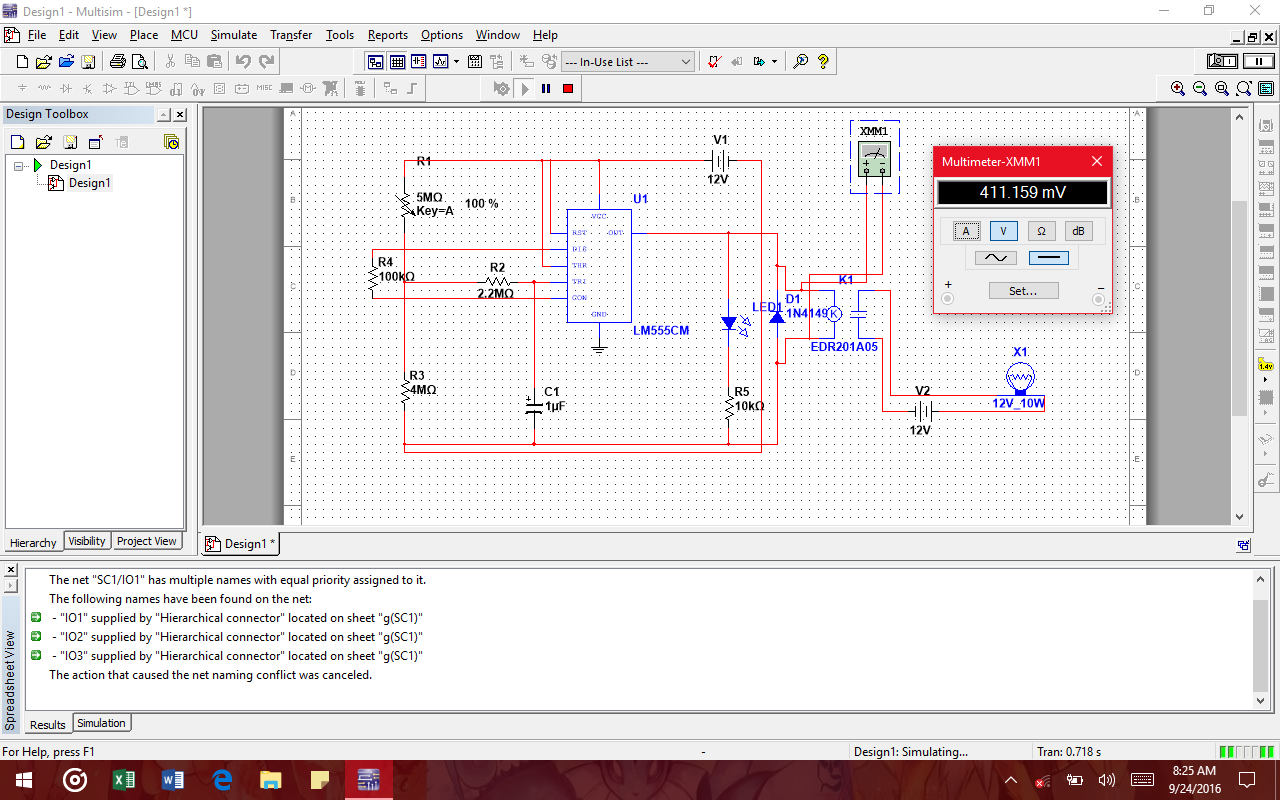Toggle full screen view icon
The image size is (1280, 800).
1266,89
